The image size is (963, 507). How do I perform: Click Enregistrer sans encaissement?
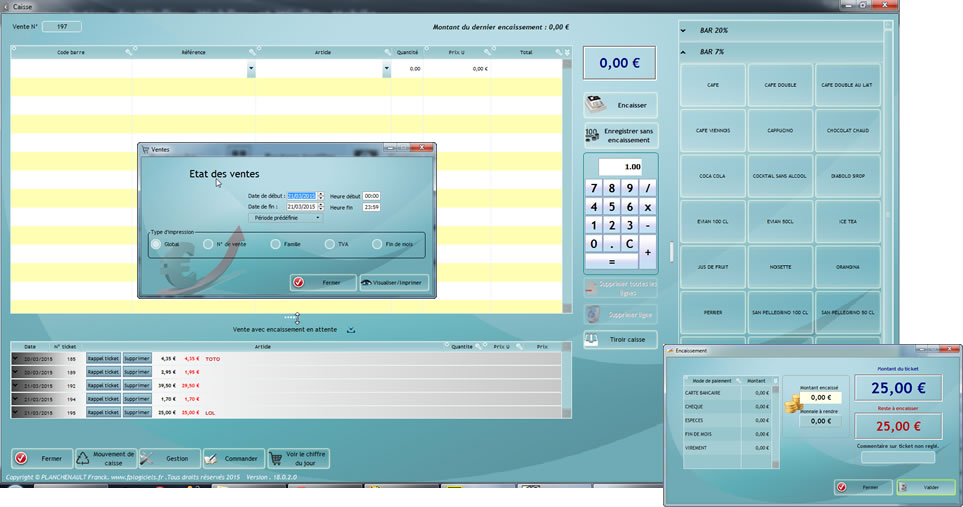[620, 135]
